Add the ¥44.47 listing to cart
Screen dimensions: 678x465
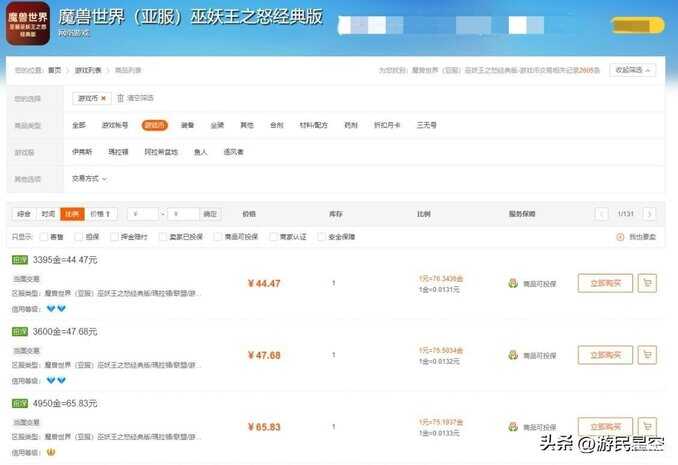point(647,283)
